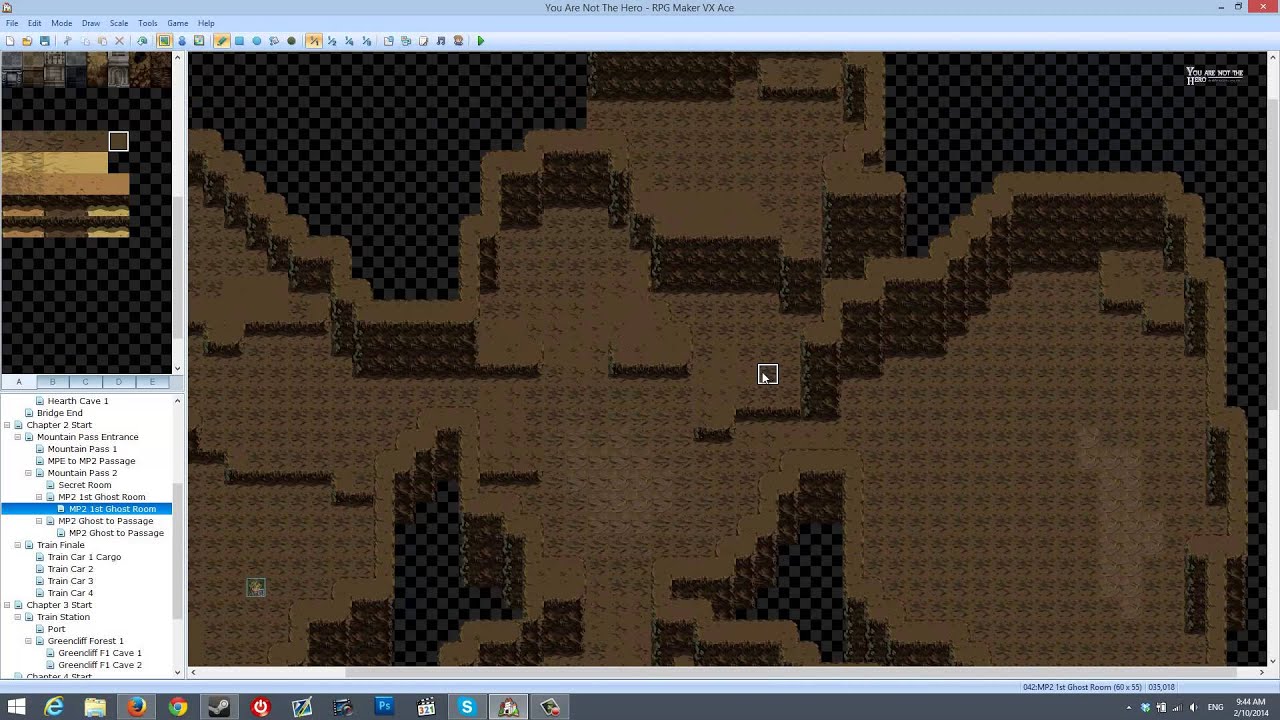Open the Scale menu
1280x720 pixels.
tap(119, 23)
